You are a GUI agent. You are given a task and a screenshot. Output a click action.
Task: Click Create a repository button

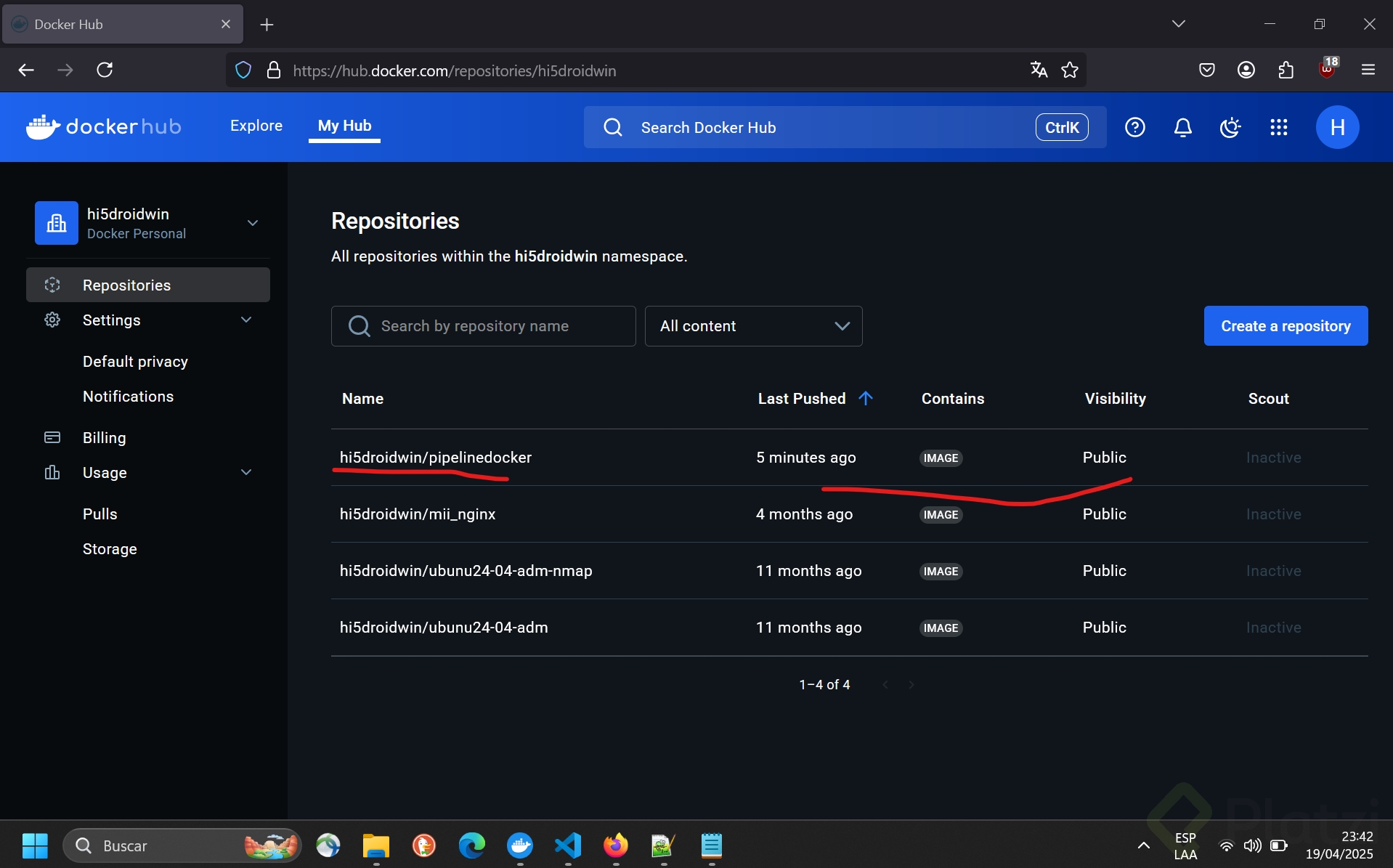coord(1286,326)
